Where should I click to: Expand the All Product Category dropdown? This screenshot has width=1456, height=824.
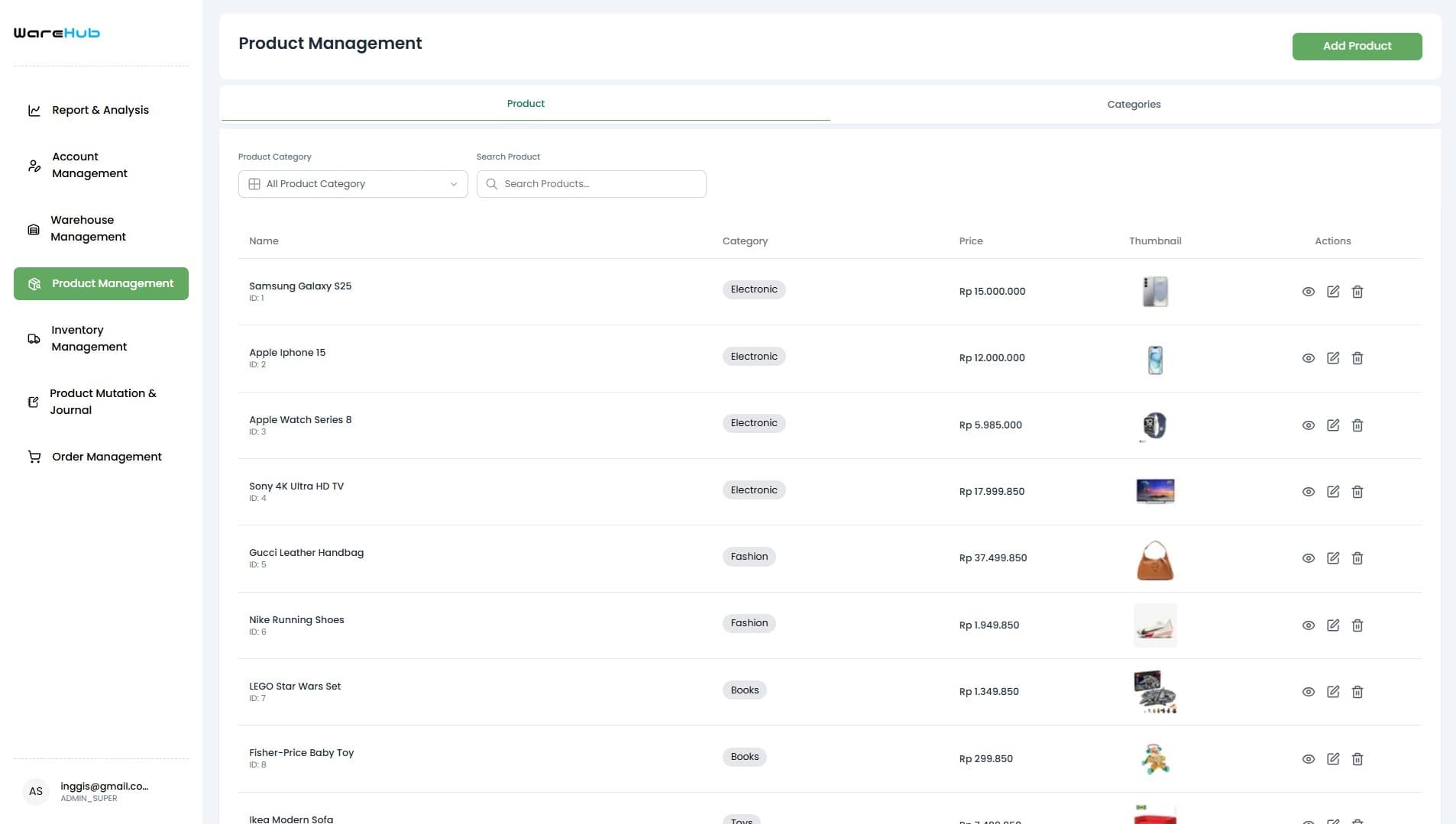coord(352,183)
